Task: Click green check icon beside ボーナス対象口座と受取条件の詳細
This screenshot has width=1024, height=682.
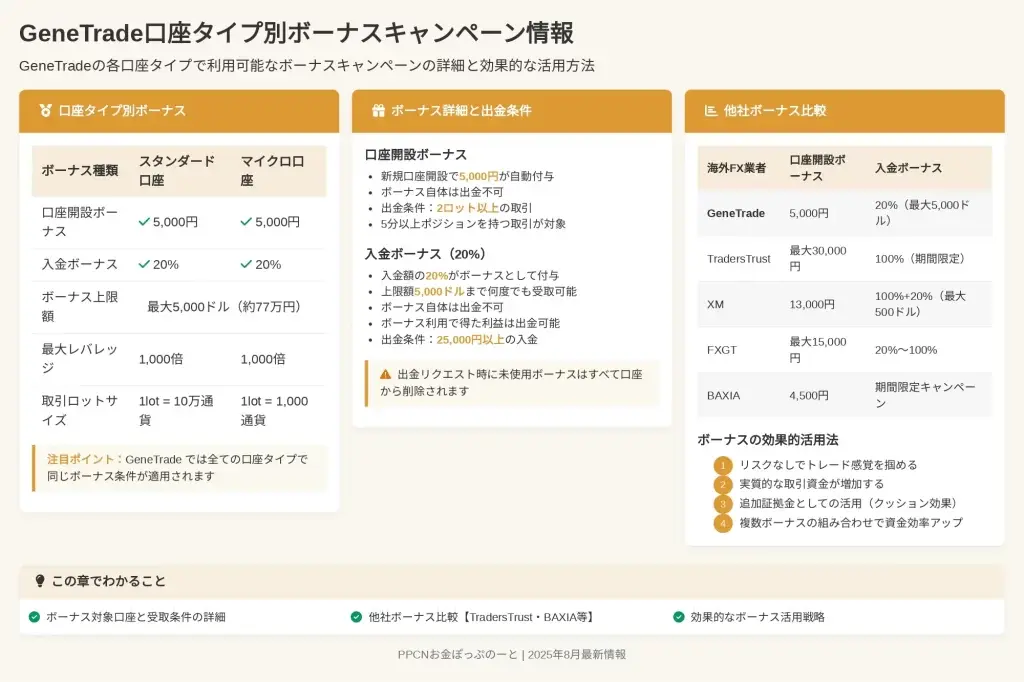Action: [x=35, y=617]
